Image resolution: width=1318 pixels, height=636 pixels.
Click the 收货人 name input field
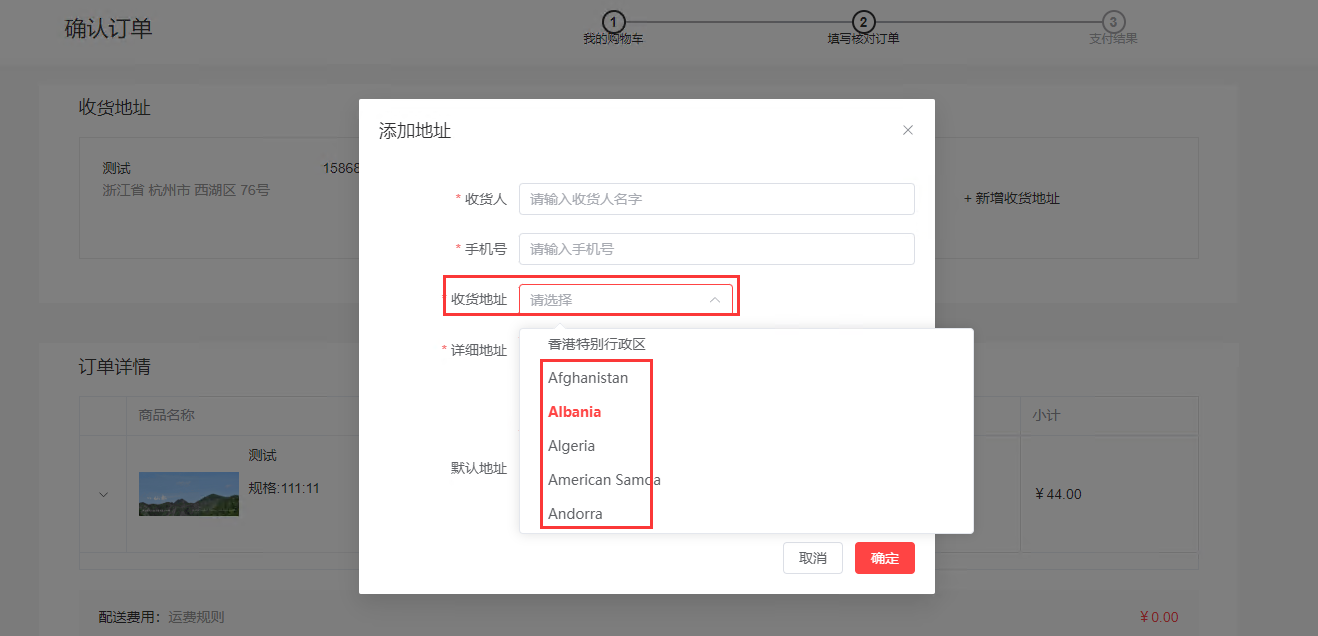point(716,199)
